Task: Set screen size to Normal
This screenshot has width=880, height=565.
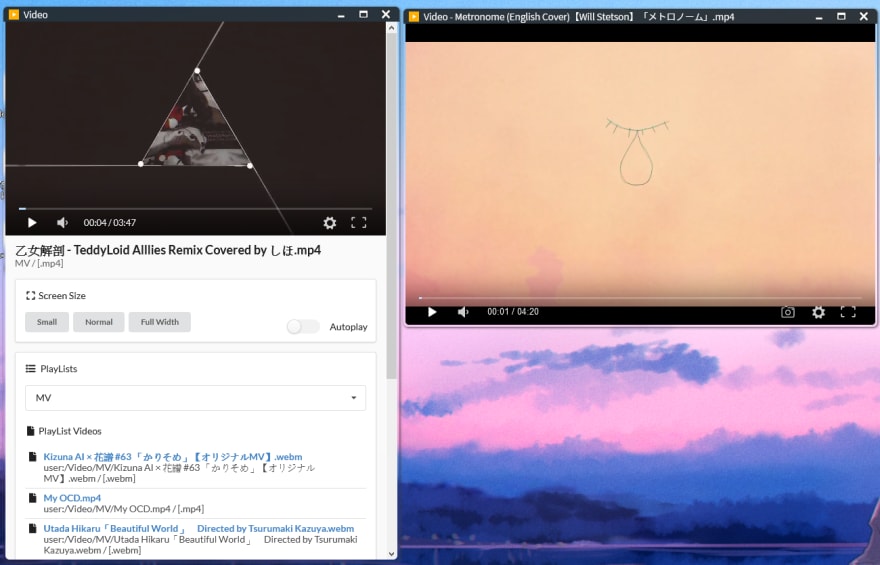Action: click(x=99, y=322)
